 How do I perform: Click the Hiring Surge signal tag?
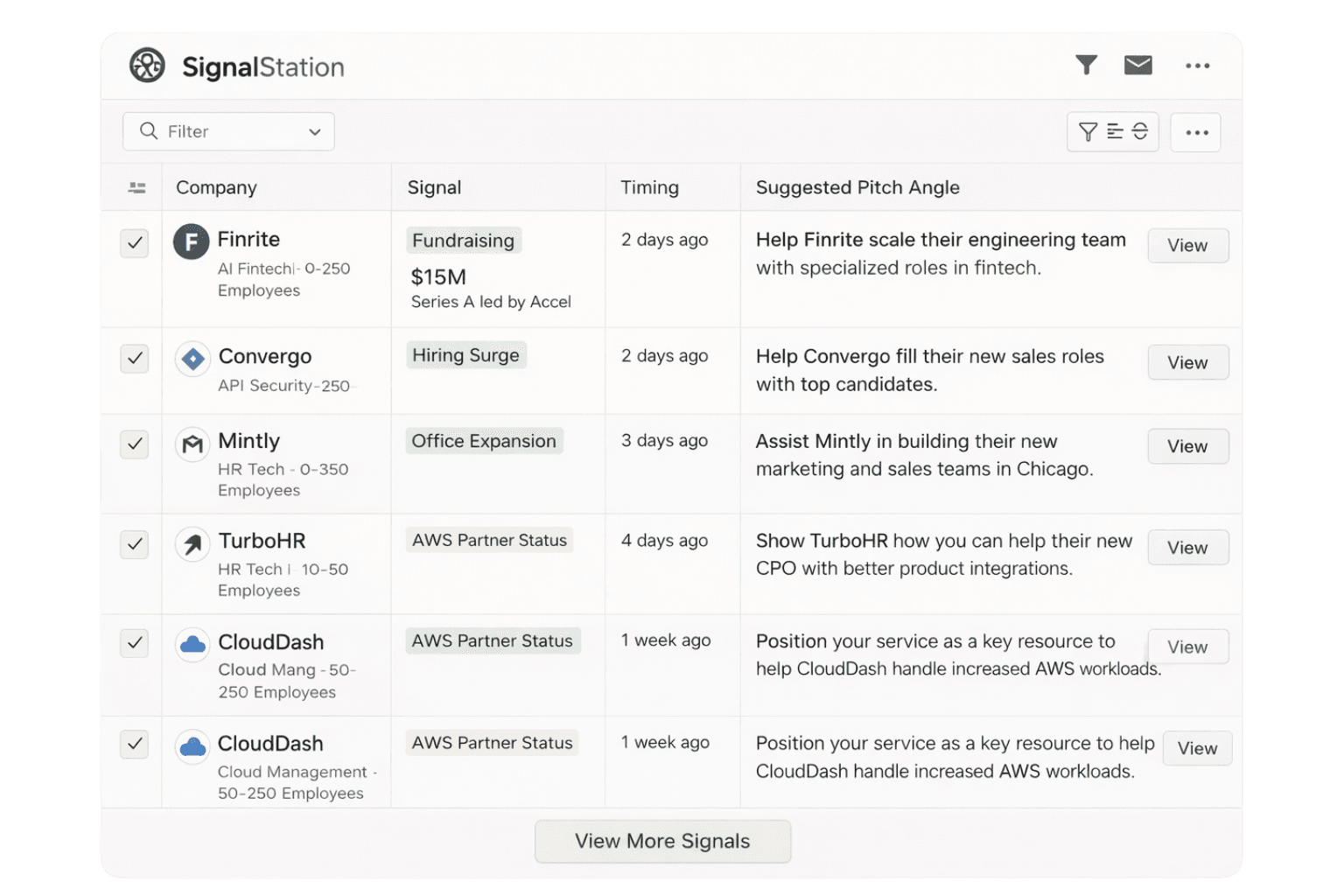tap(465, 355)
